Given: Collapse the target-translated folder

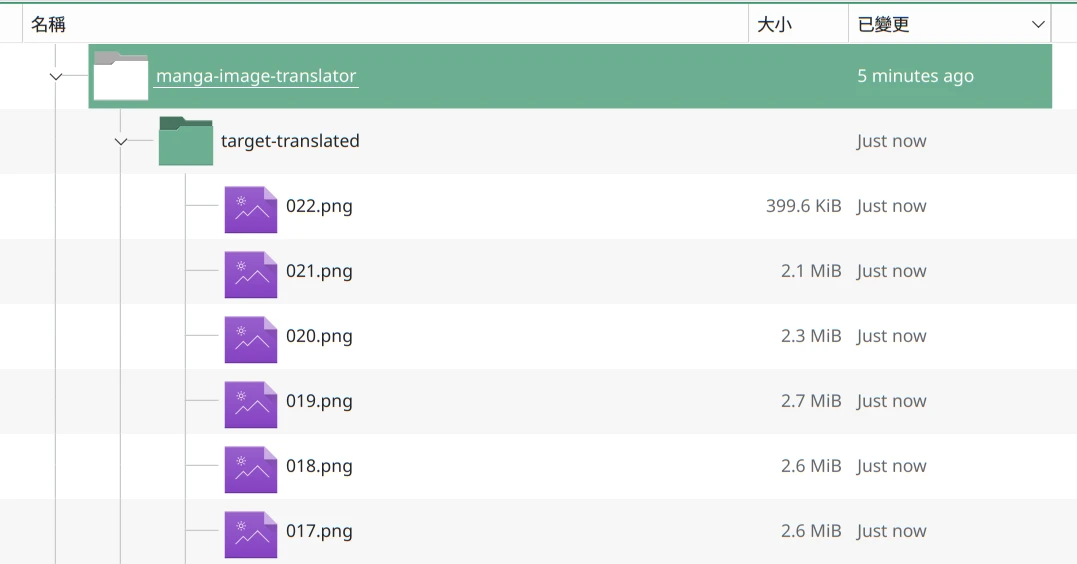Looking at the screenshot, I should (121, 142).
